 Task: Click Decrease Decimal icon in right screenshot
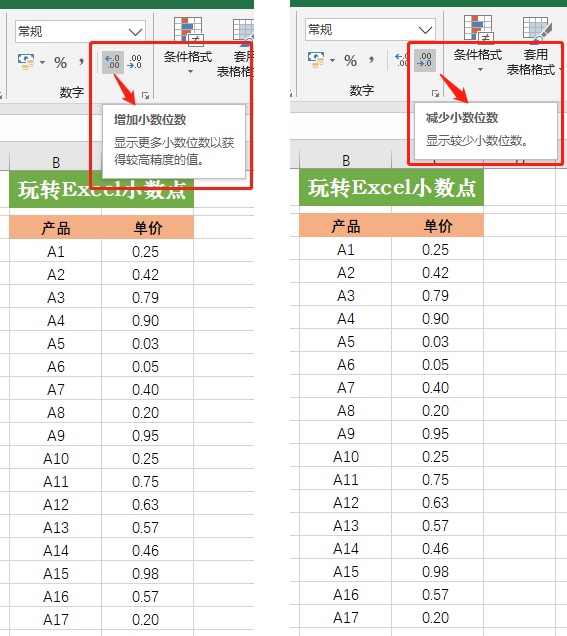coord(425,60)
